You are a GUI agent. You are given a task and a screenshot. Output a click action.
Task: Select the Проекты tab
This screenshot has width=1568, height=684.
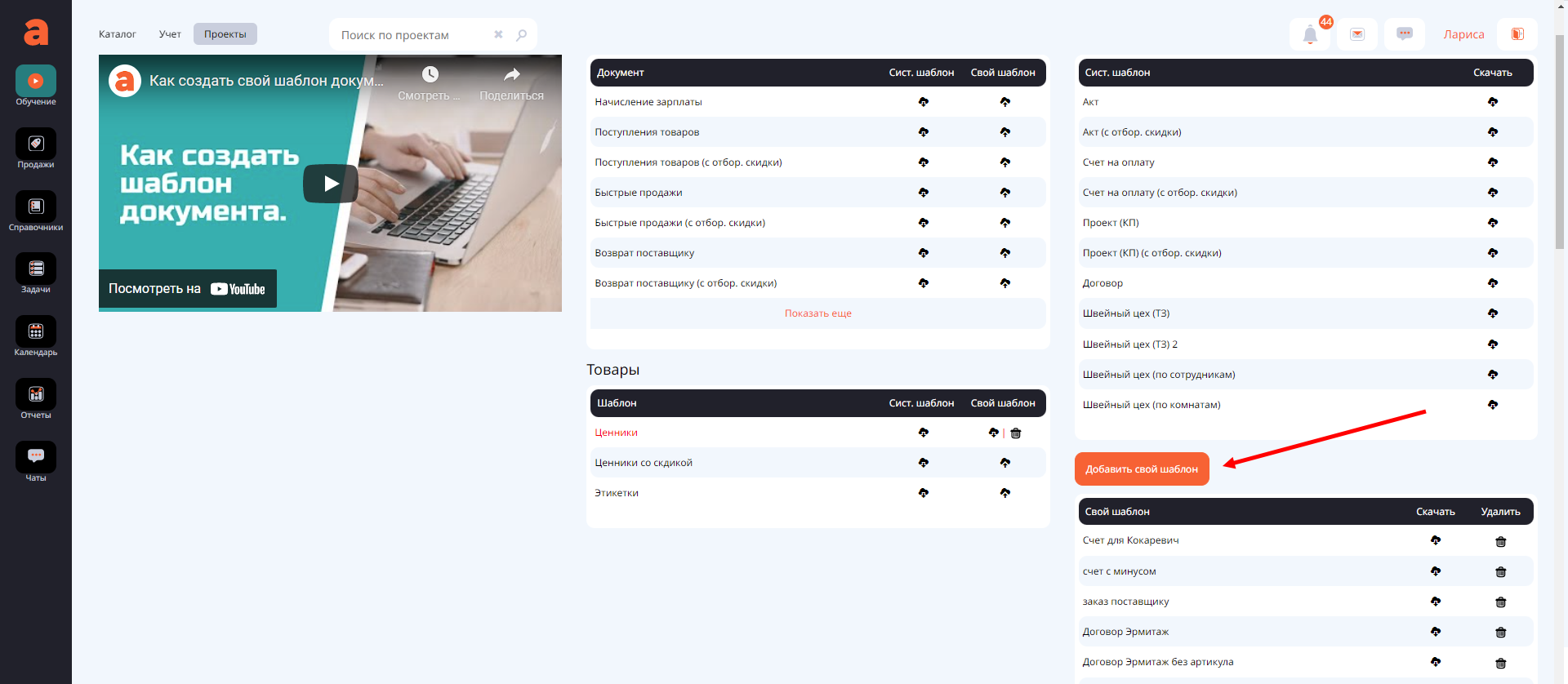(x=225, y=34)
